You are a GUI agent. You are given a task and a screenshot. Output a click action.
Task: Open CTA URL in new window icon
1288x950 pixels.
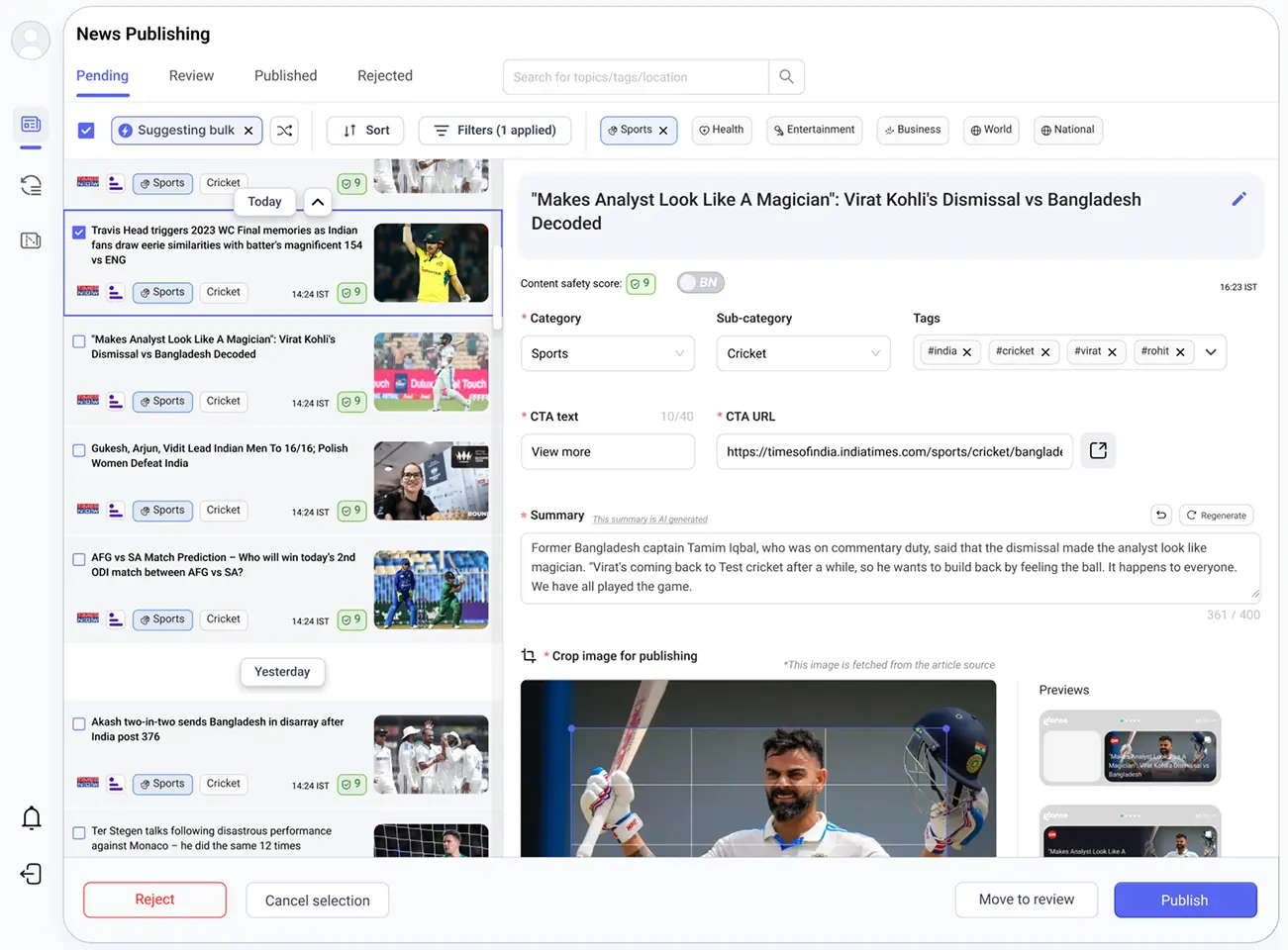click(x=1098, y=451)
